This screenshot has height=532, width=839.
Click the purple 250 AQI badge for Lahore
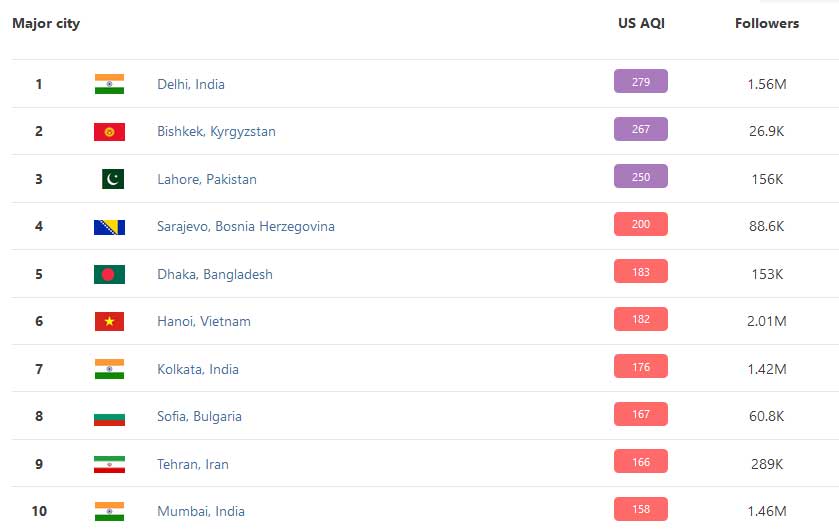point(640,177)
